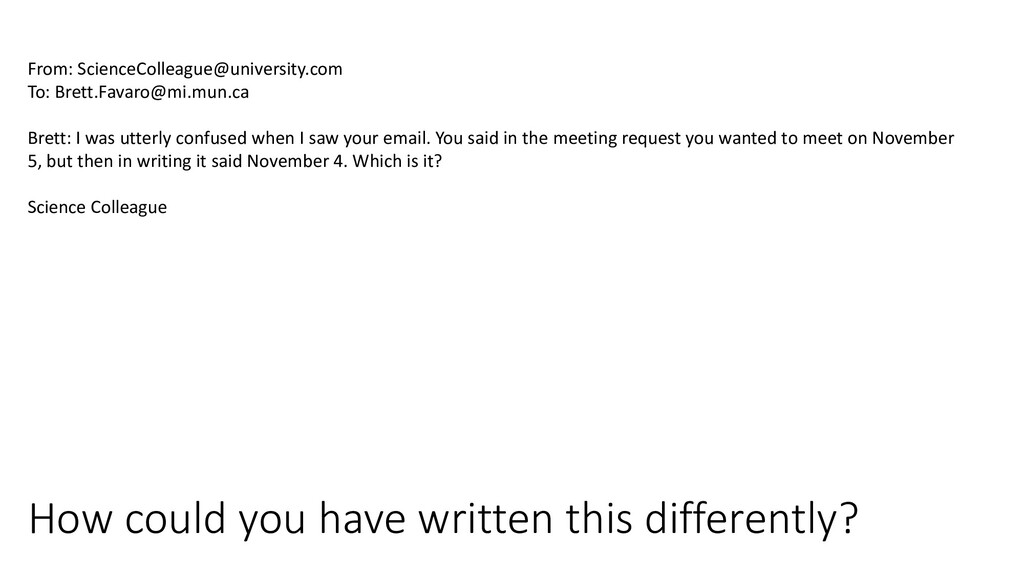Click the 'Science Colleague' signature line
1024x576 pixels.
coord(97,208)
